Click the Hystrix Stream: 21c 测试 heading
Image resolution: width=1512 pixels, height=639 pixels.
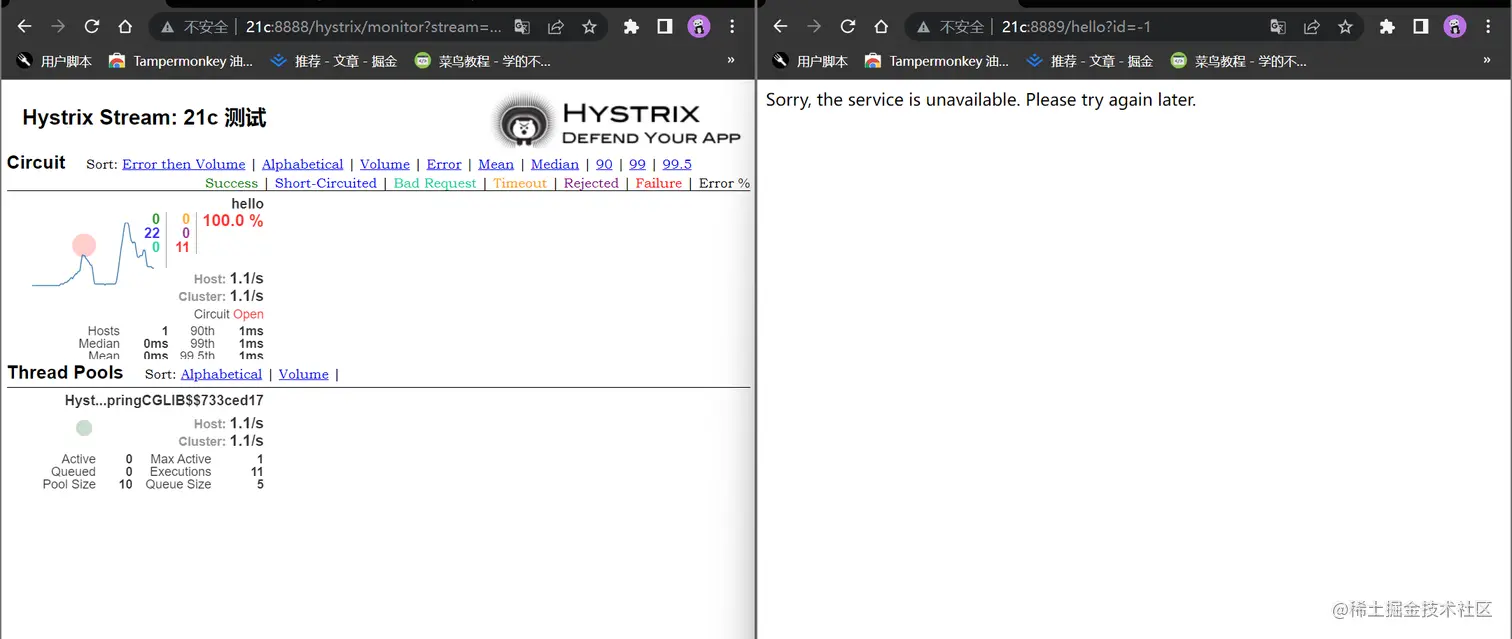click(x=144, y=118)
